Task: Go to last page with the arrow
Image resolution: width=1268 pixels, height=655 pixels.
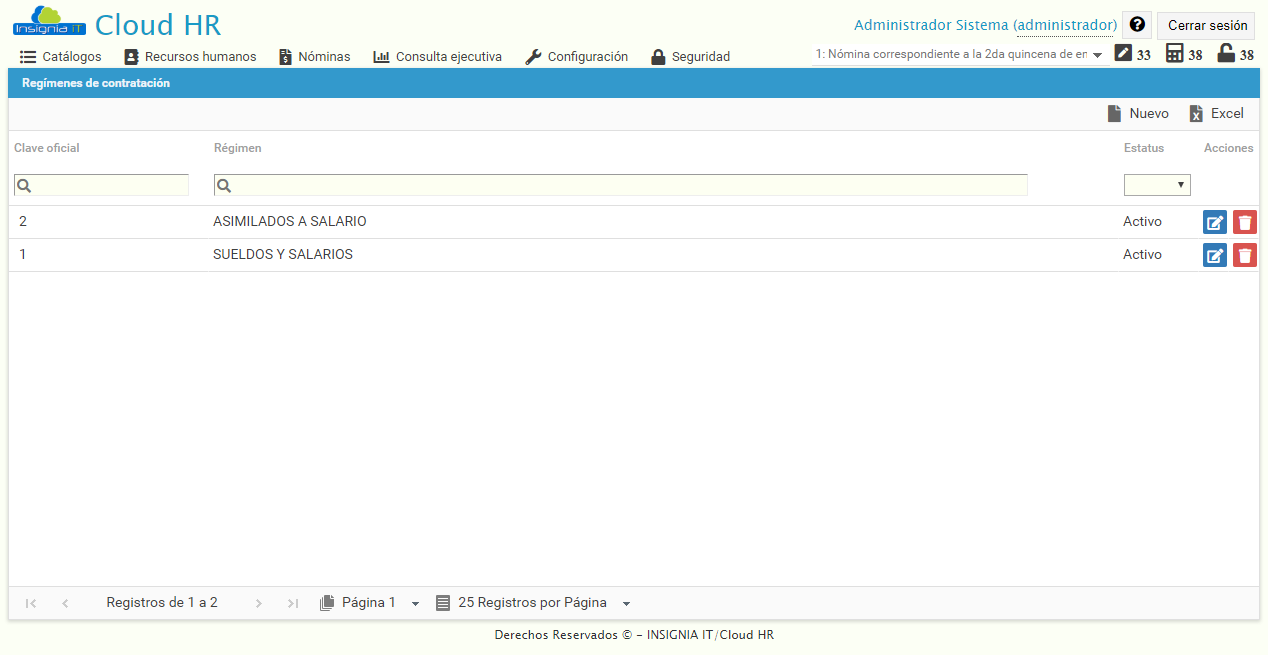Action: click(292, 602)
